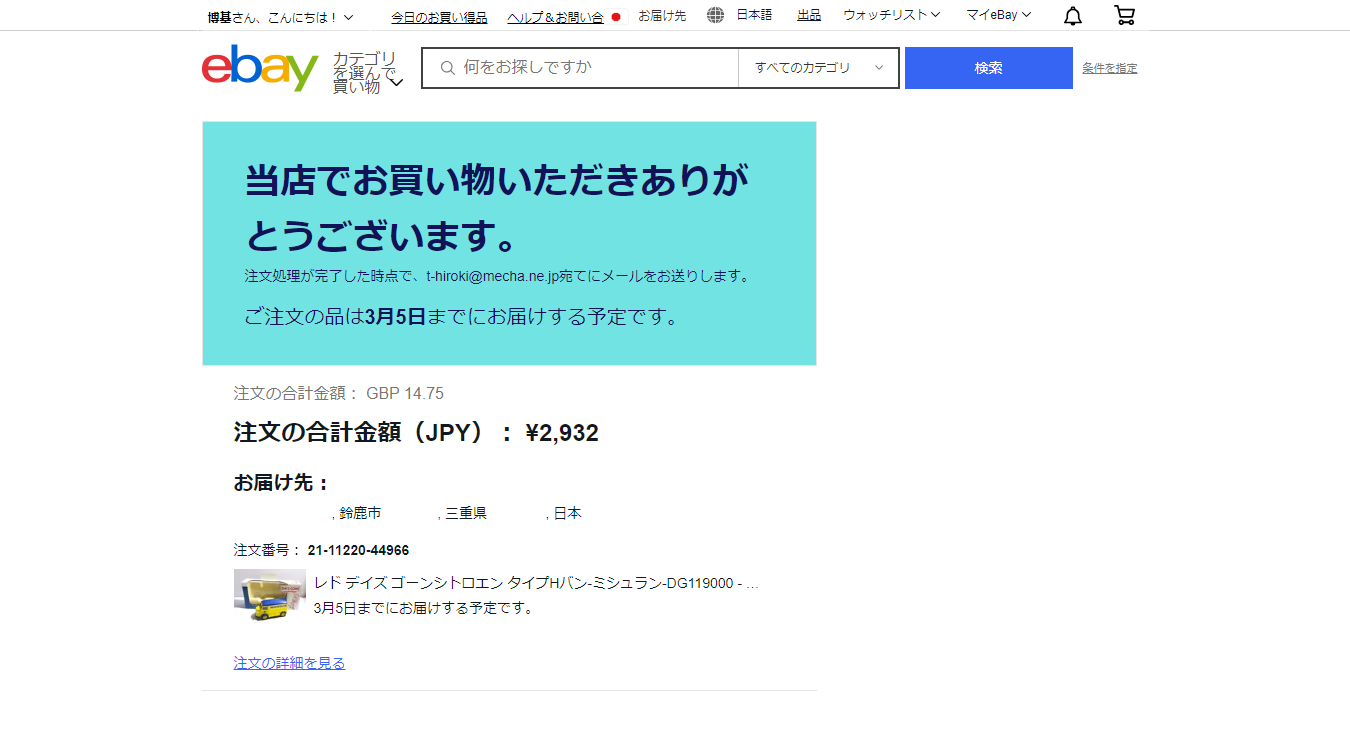This screenshot has width=1350, height=748.
Task: Open the shopping cart icon
Action: (1124, 16)
